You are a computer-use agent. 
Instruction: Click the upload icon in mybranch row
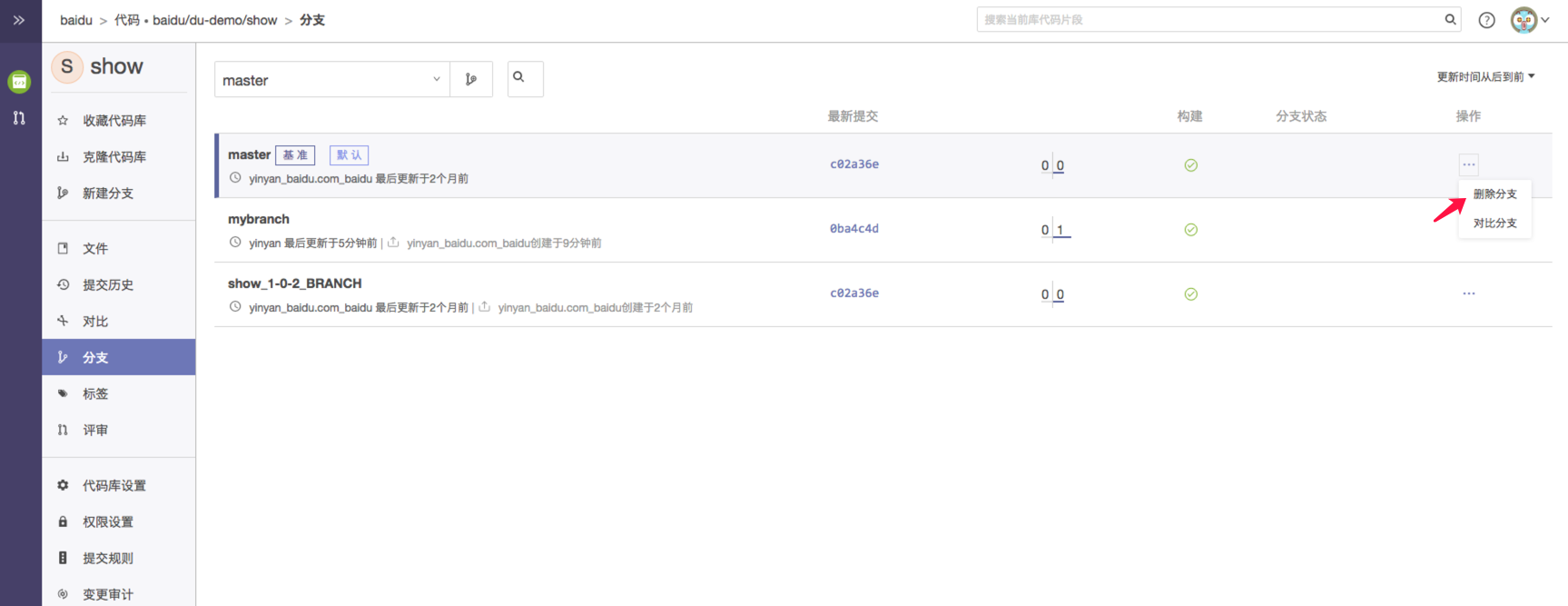tap(393, 243)
